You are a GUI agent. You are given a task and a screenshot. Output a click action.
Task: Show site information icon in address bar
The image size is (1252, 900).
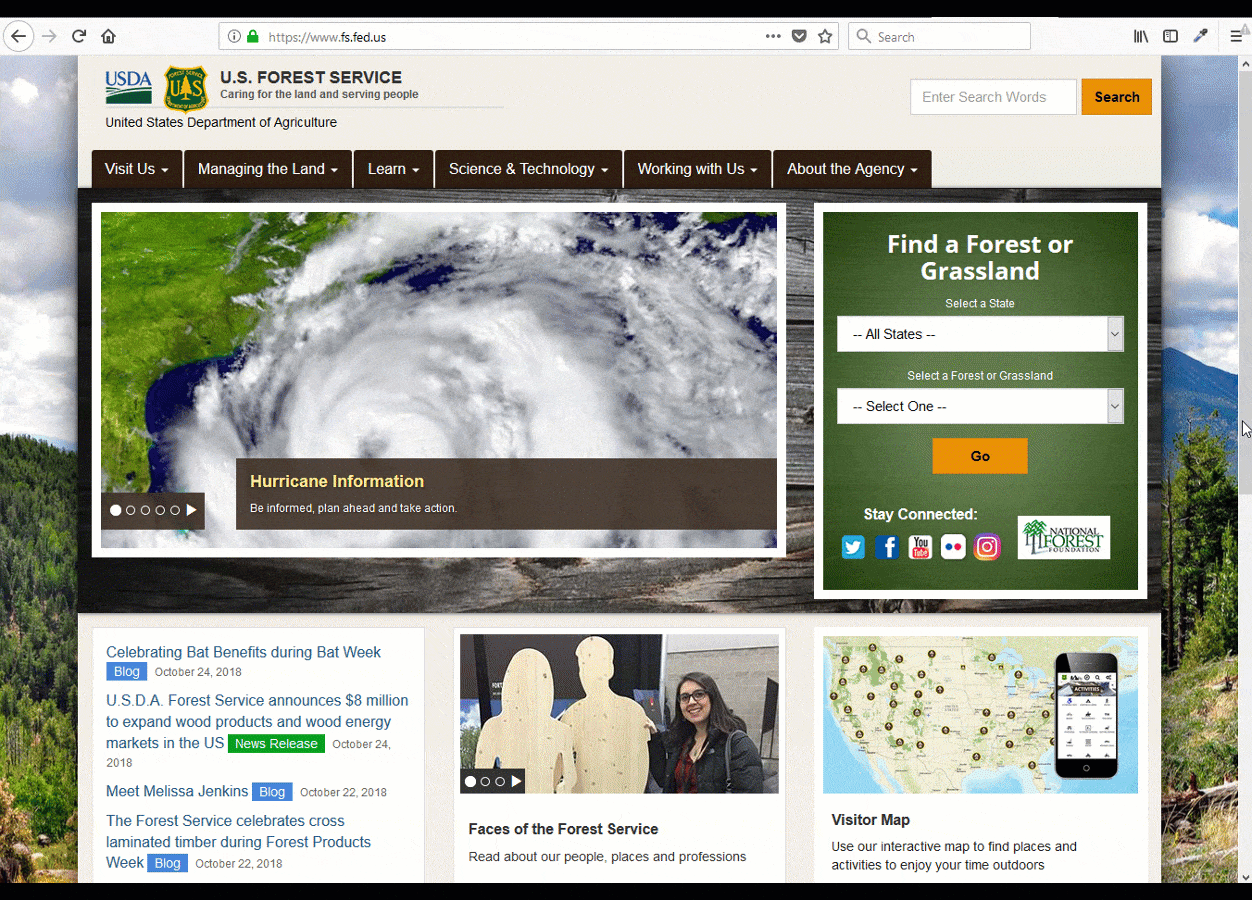click(234, 37)
